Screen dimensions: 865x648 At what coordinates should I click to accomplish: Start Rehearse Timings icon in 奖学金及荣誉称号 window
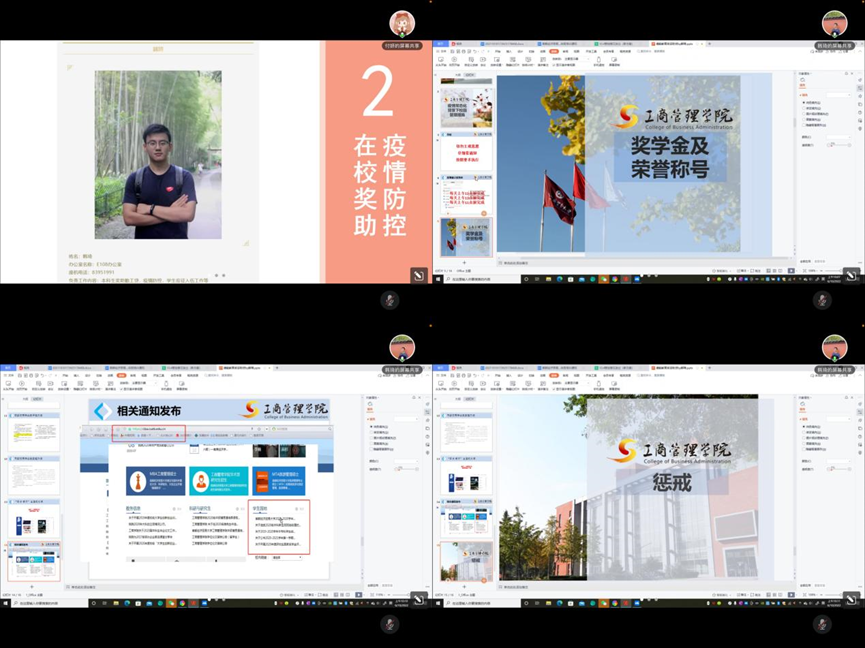pyautogui.click(x=528, y=59)
